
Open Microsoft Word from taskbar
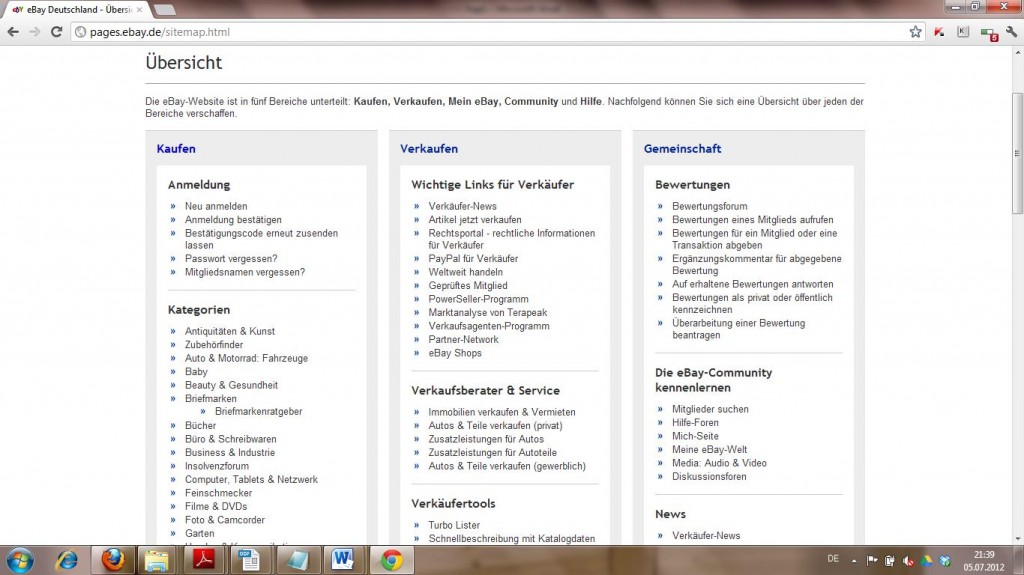(342, 561)
